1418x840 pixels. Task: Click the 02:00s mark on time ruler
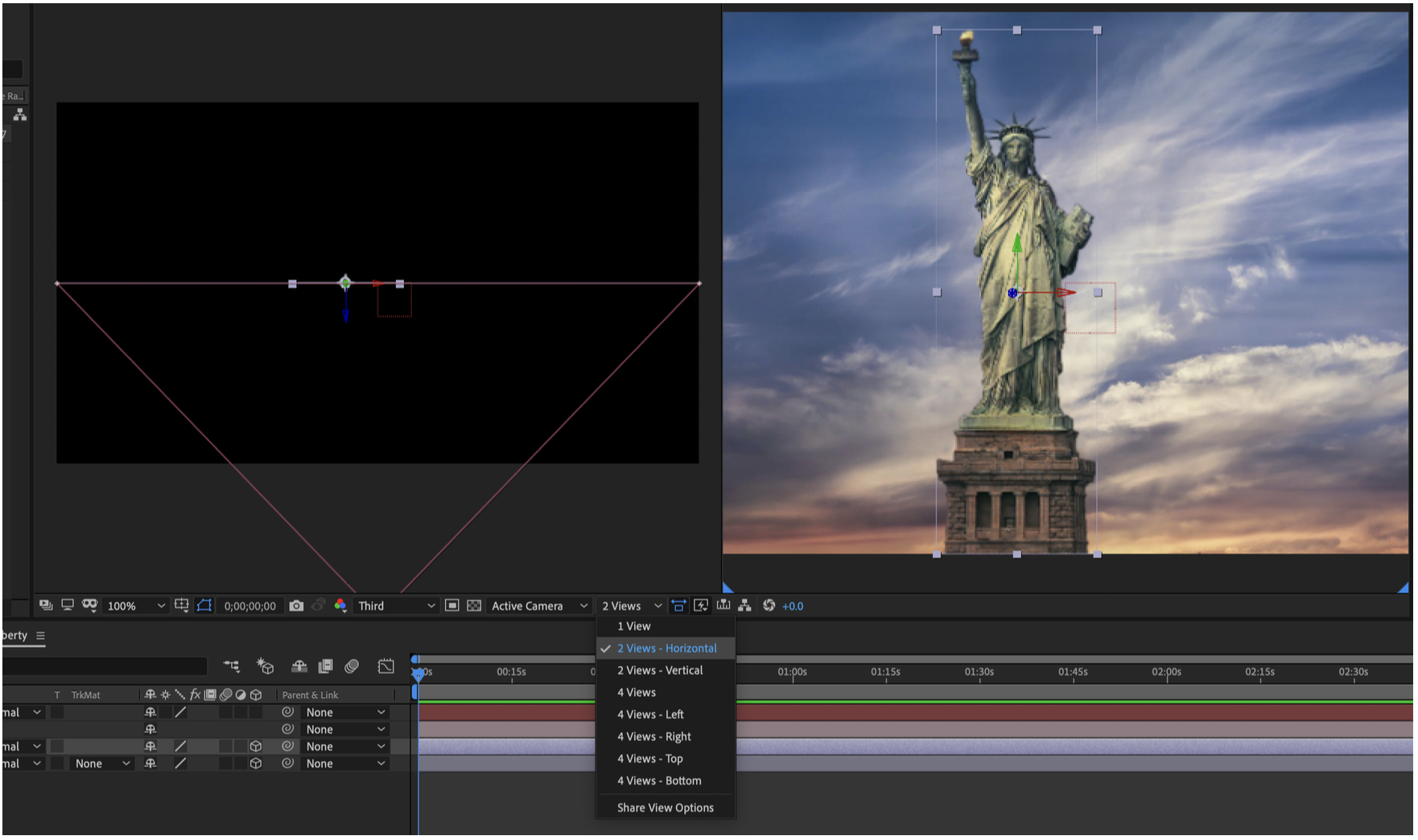coord(1166,673)
